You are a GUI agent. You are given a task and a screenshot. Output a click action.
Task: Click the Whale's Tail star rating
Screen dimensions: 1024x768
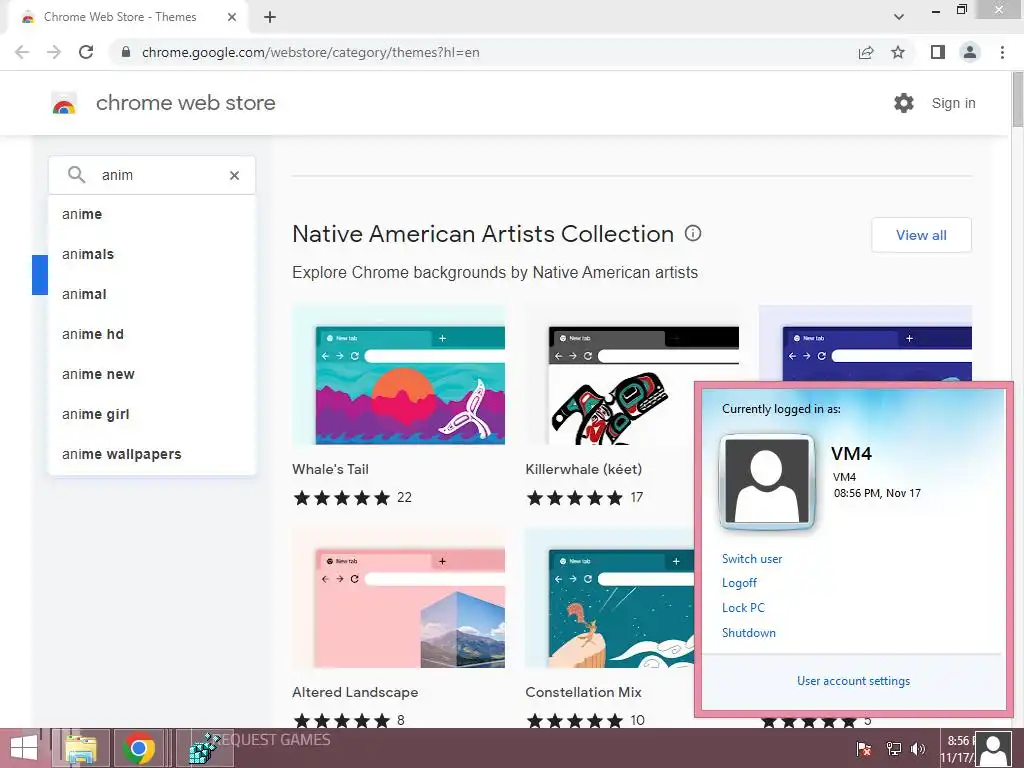[x=342, y=498]
